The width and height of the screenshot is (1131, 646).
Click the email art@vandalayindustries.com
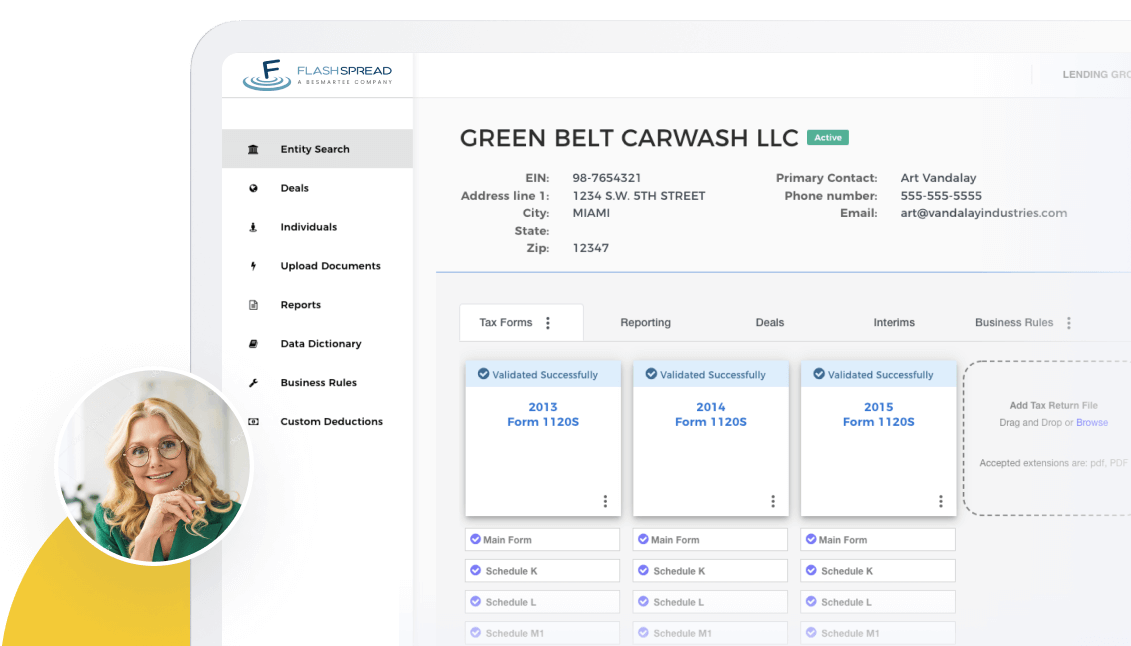984,213
